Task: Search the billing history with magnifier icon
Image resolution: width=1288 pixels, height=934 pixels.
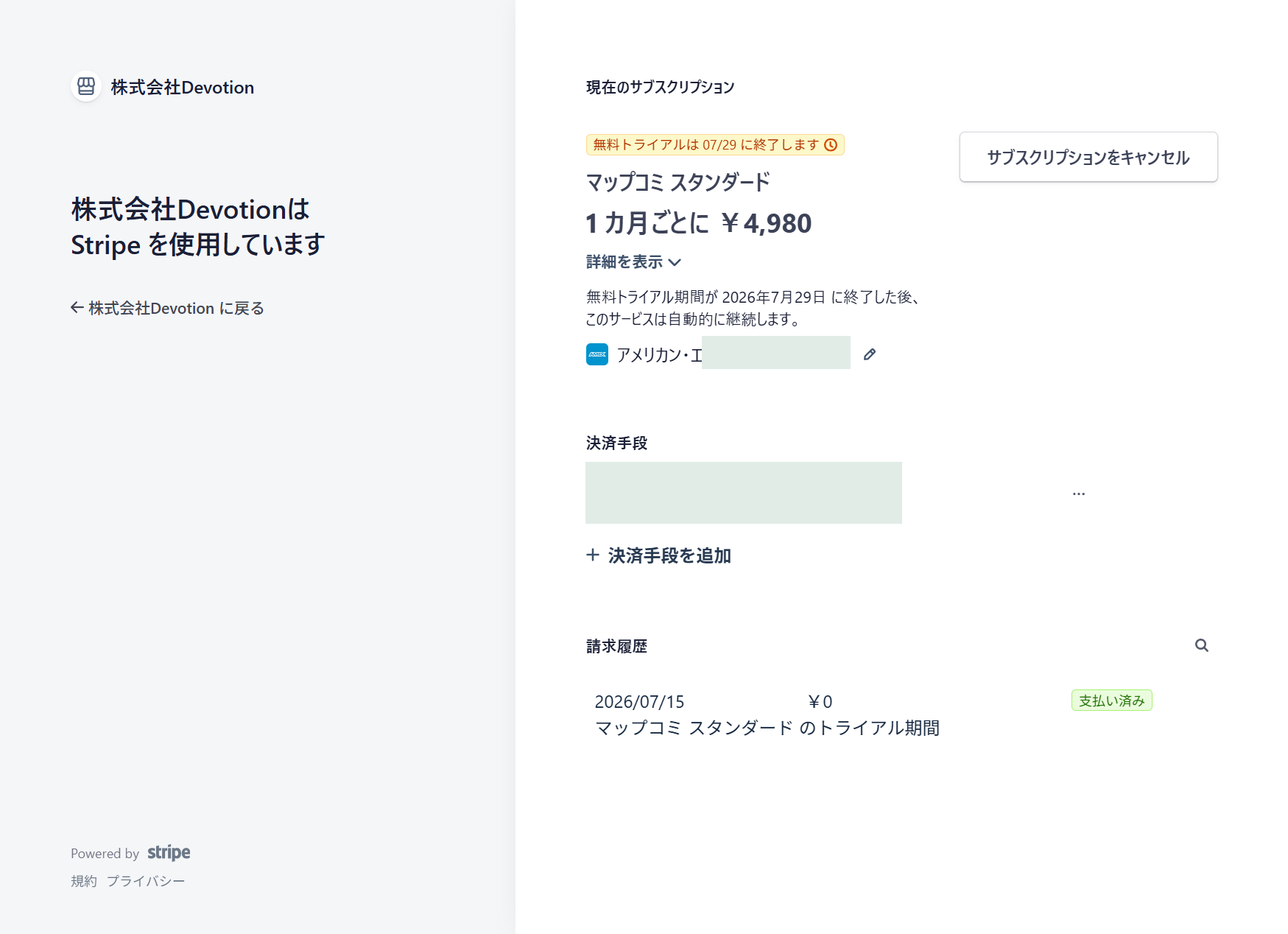Action: (x=1202, y=645)
